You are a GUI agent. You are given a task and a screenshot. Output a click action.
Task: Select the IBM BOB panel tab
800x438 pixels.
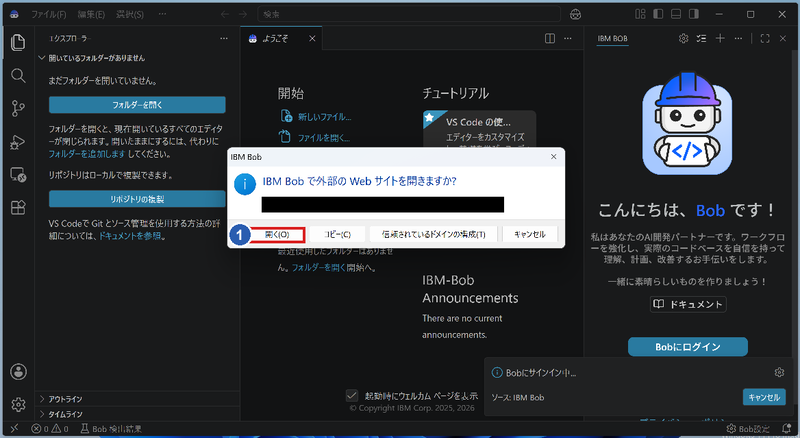point(612,38)
